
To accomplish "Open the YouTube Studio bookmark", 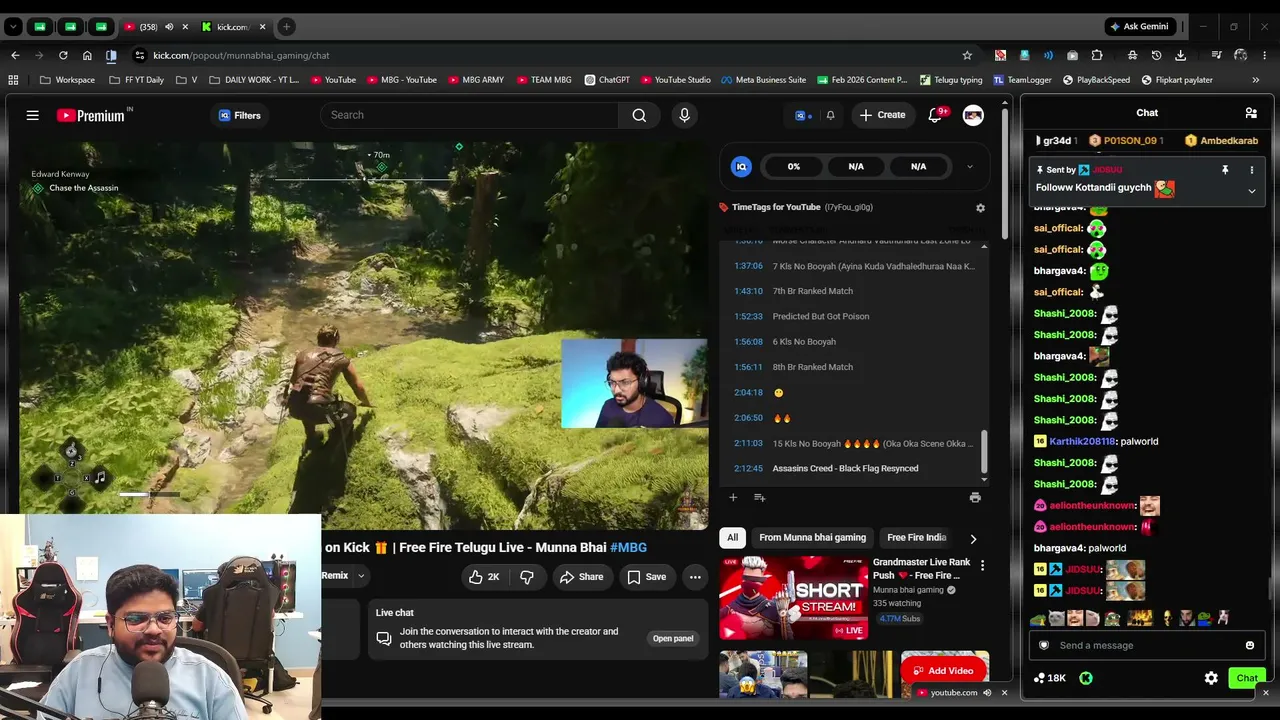I will click(x=676, y=80).
